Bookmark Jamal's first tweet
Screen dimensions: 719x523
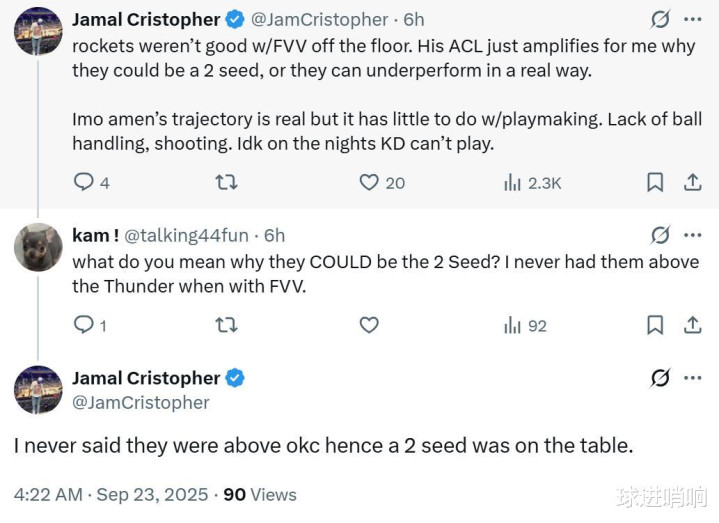tap(655, 182)
